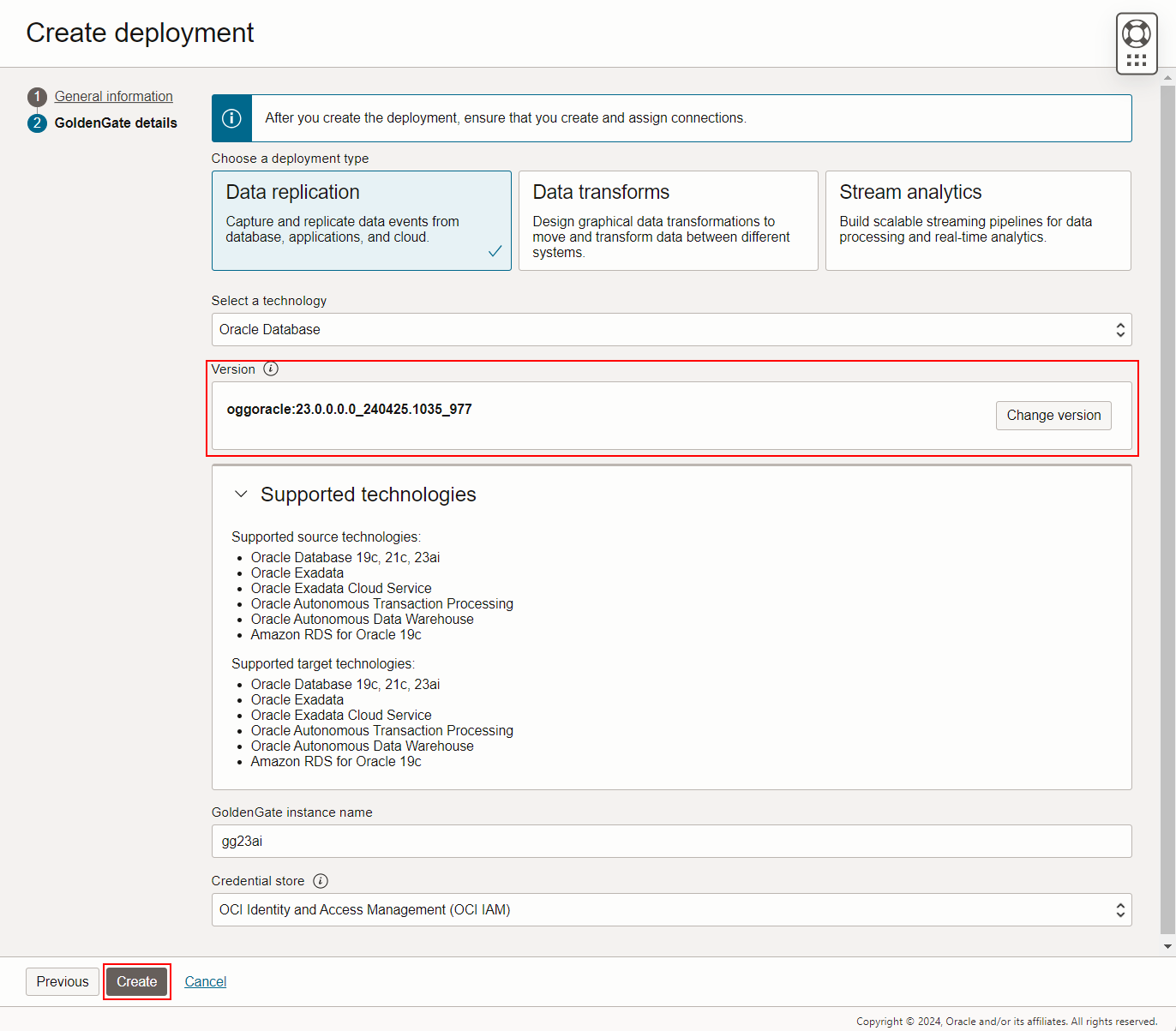Click the scrollbar down arrow
The width and height of the screenshot is (1176, 1031).
click(x=1168, y=946)
